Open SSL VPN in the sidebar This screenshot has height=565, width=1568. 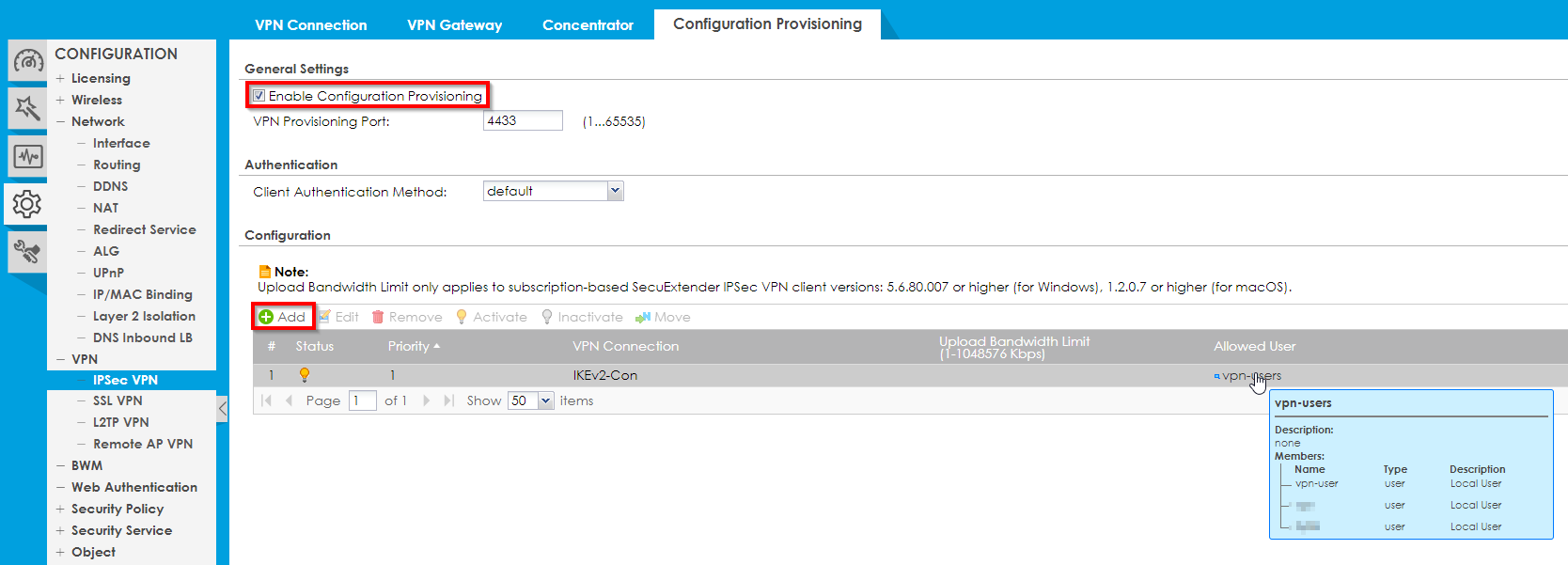pyautogui.click(x=118, y=400)
